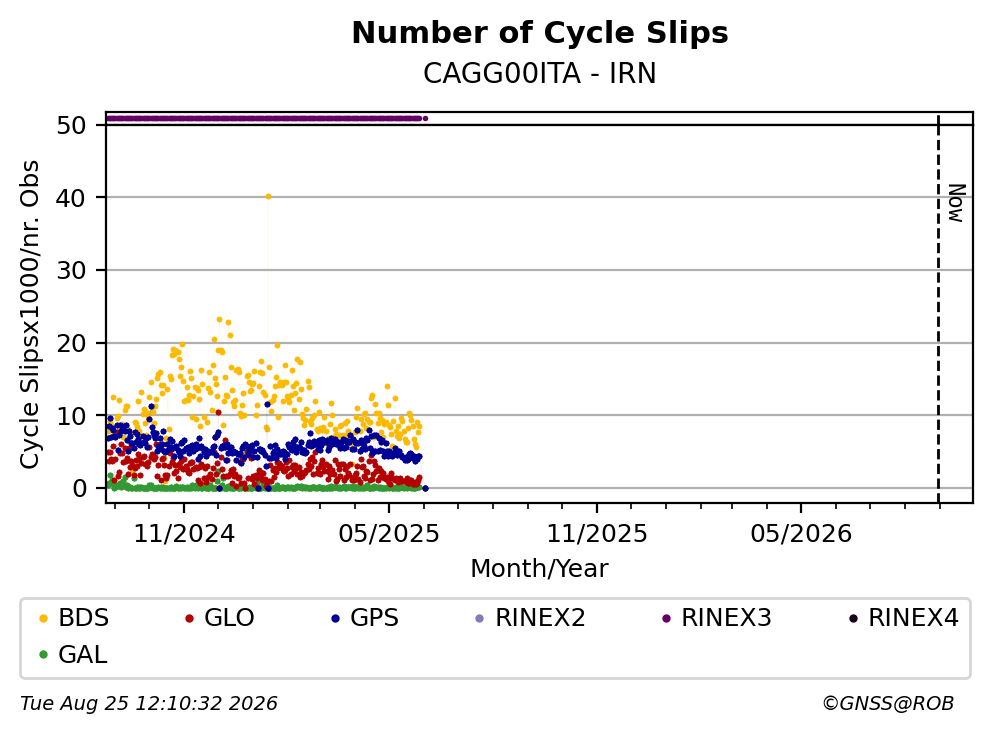Click the y-axis value 30
Viewport: 993px width, 734px height.
tap(71, 271)
